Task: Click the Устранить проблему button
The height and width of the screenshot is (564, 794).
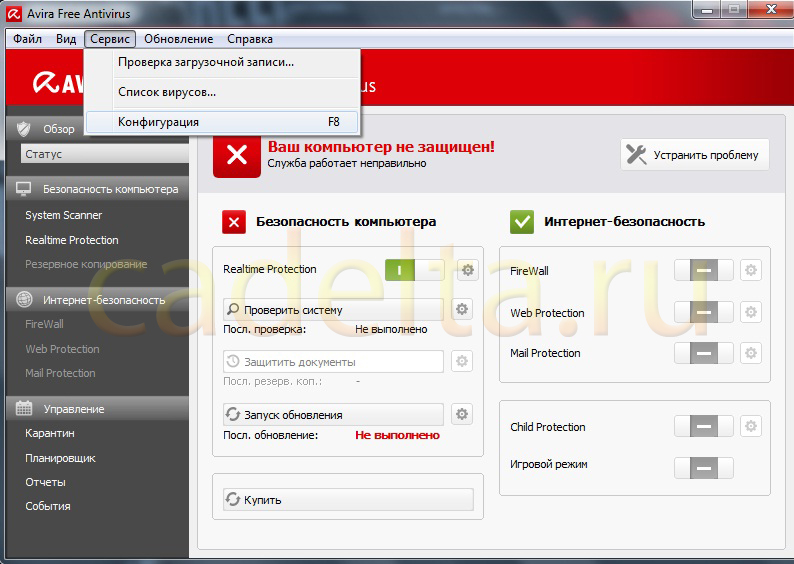Action: tap(695, 155)
